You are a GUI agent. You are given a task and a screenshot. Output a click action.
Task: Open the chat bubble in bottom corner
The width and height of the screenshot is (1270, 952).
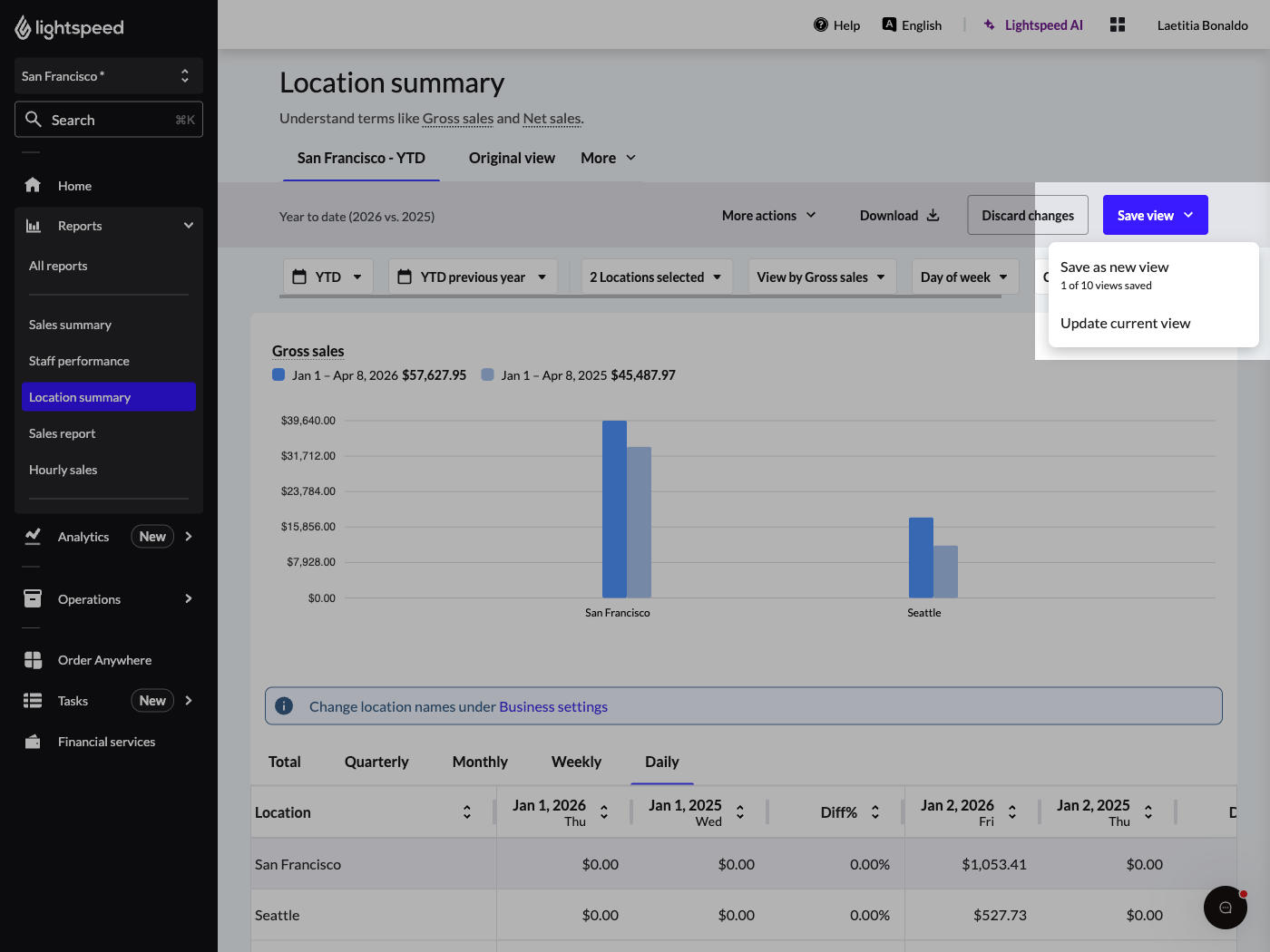pyautogui.click(x=1225, y=907)
